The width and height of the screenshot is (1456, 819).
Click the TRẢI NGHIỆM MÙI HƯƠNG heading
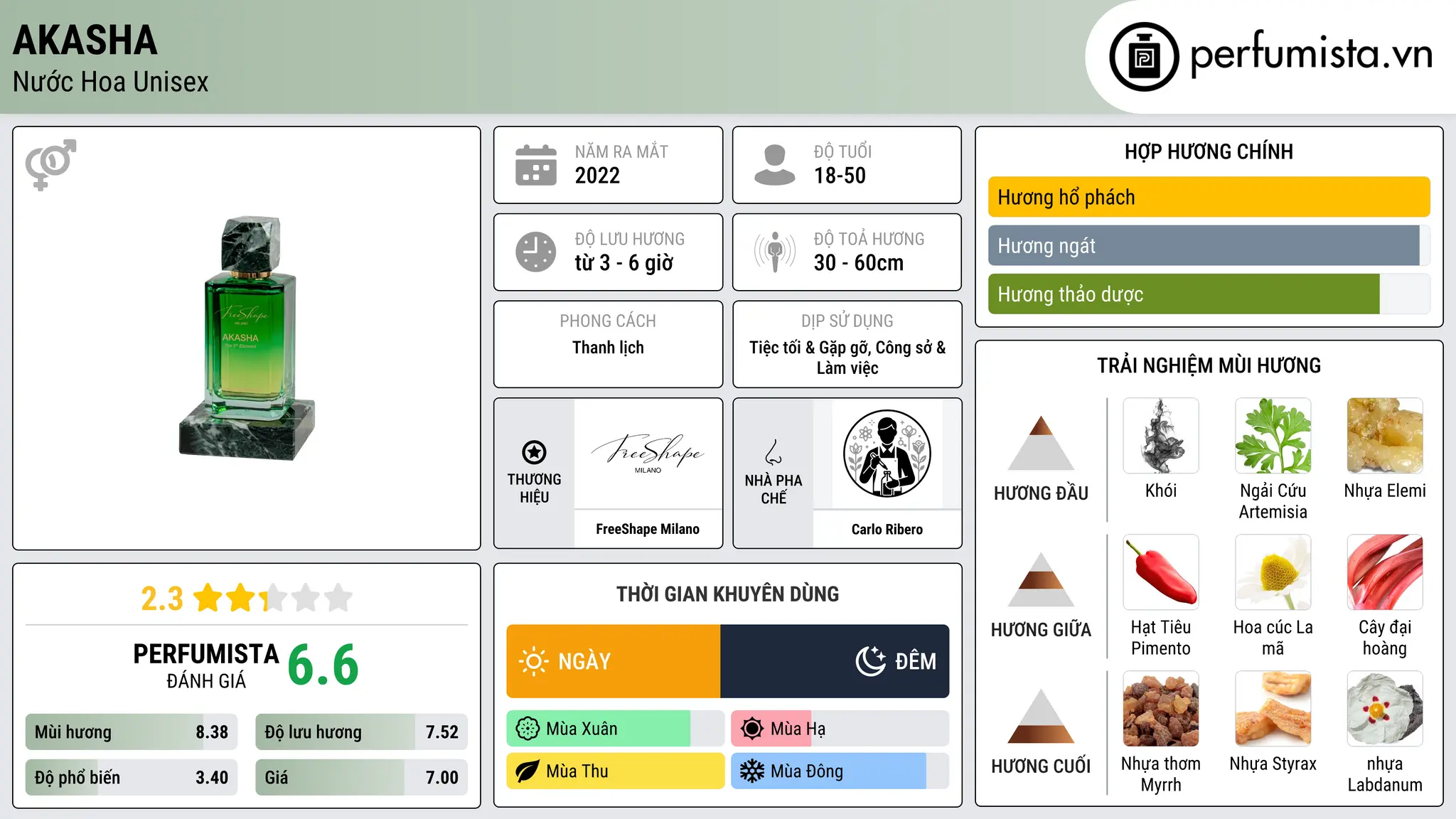pyautogui.click(x=1209, y=365)
